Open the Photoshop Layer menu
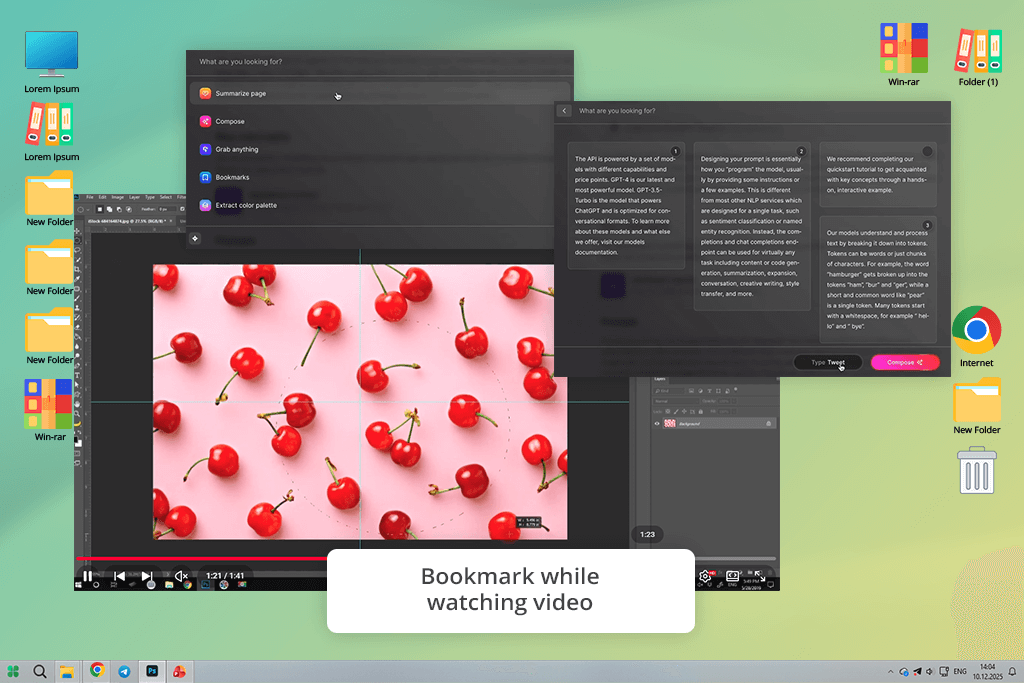This screenshot has width=1024, height=683. [x=134, y=197]
